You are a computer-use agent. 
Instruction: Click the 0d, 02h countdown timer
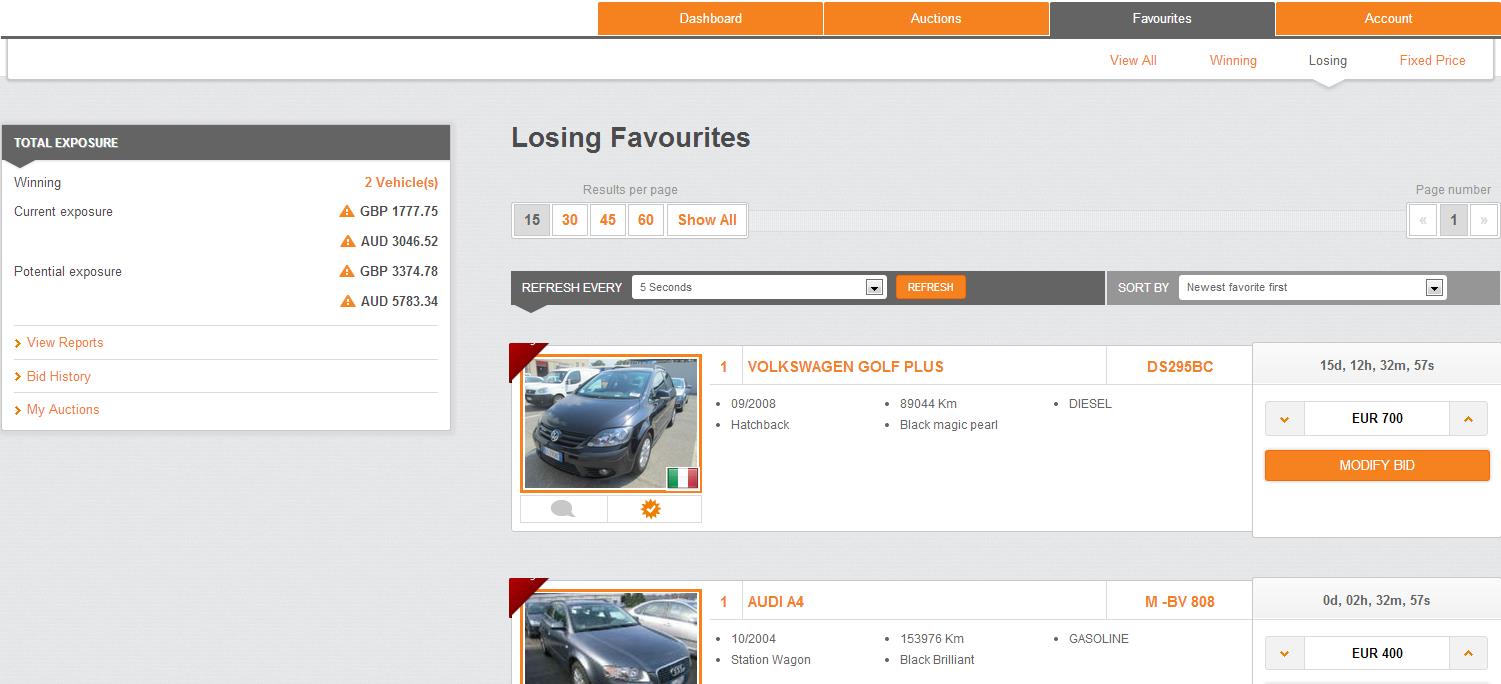point(1377,600)
